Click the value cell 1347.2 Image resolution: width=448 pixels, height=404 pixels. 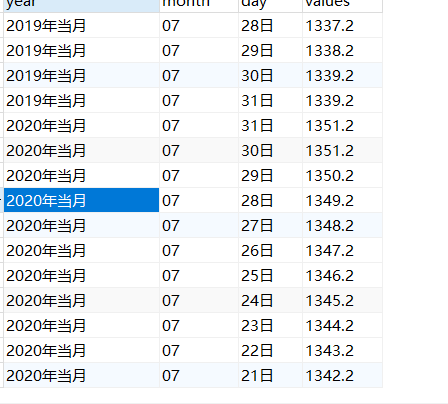click(342, 250)
